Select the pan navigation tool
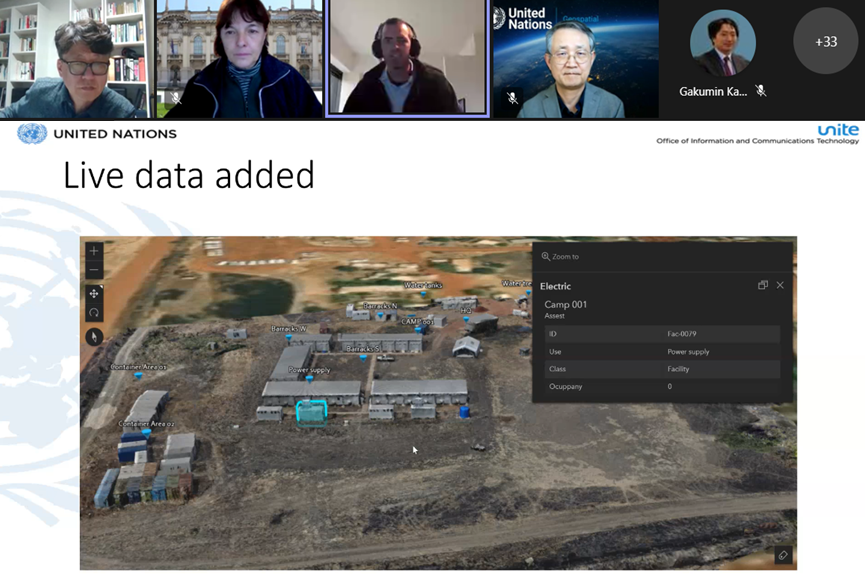This screenshot has width=865, height=574. click(x=94, y=293)
